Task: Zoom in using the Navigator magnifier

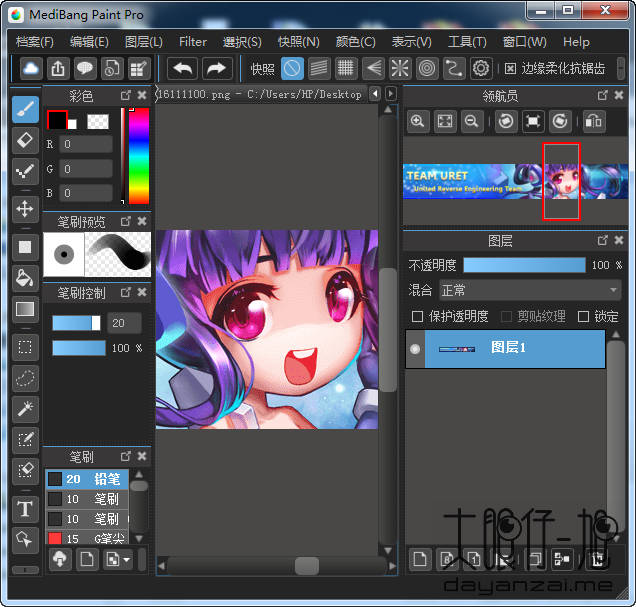Action: coord(418,121)
